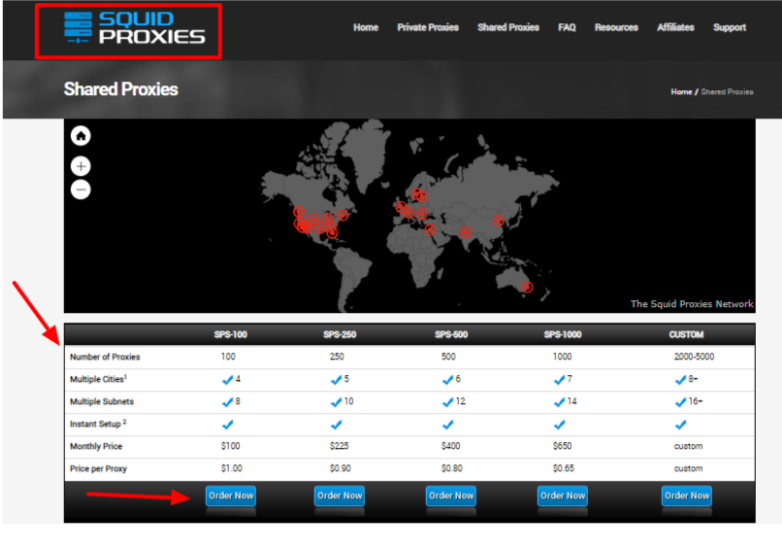The image size is (782, 535).
Task: Reset map with the home icon
Action: (81, 136)
